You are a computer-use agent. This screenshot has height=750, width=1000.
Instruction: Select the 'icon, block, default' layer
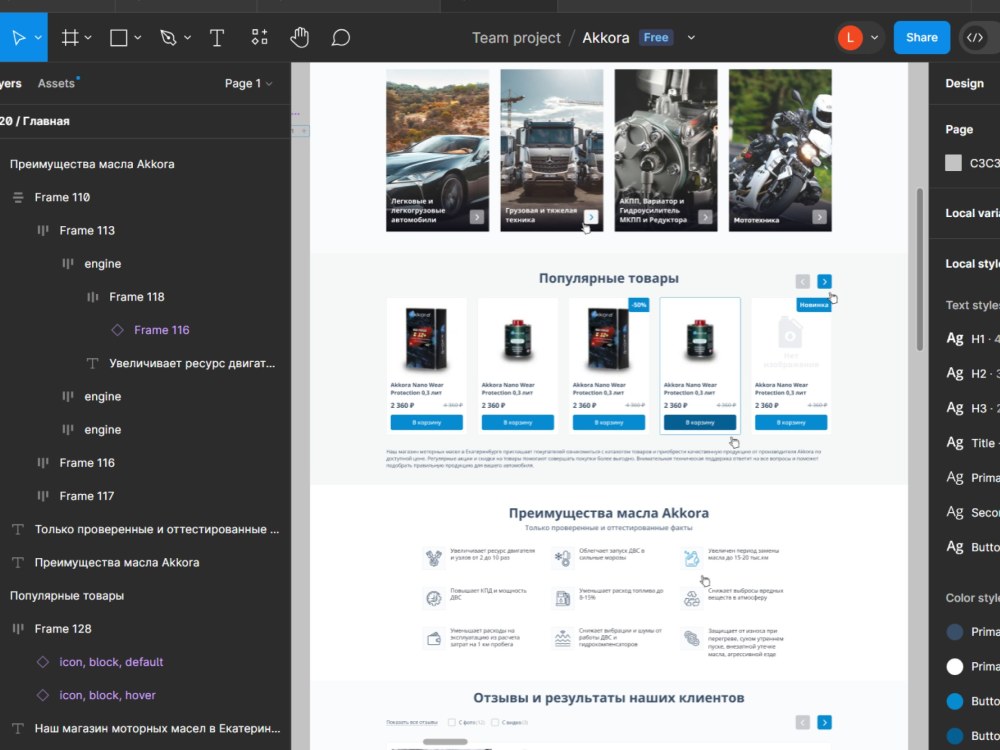pyautogui.click(x=111, y=661)
